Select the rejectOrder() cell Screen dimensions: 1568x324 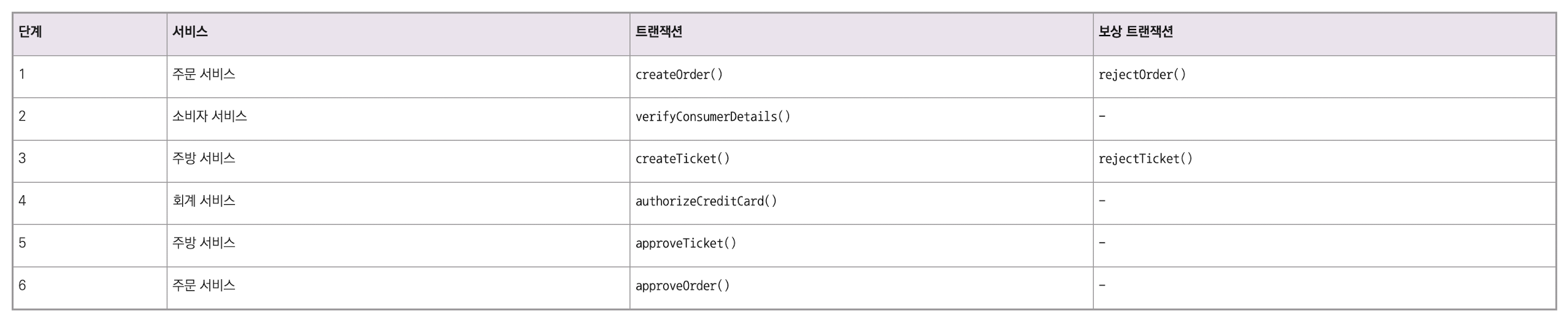[1142, 75]
